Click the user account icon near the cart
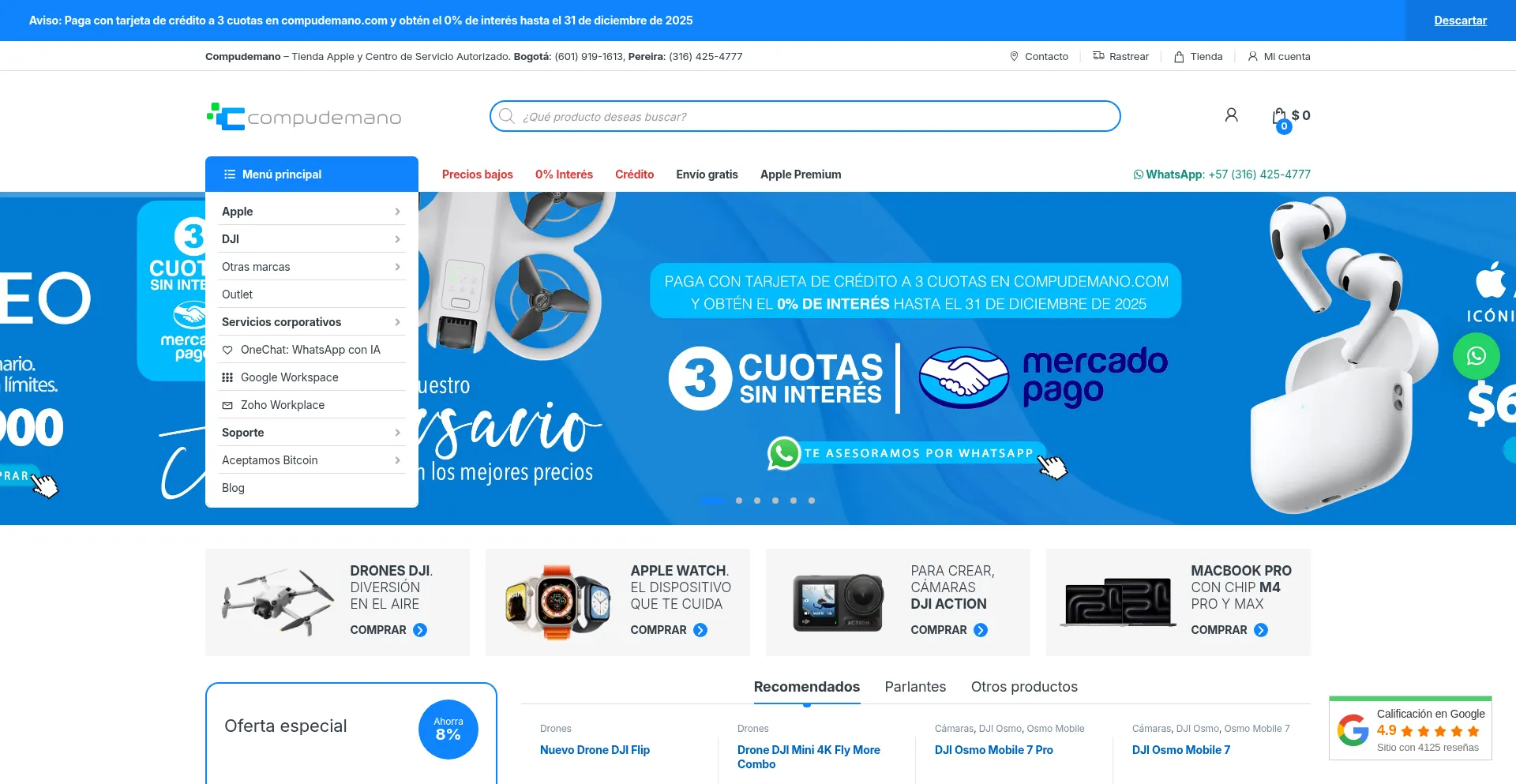Viewport: 1516px width, 784px height. click(1231, 115)
